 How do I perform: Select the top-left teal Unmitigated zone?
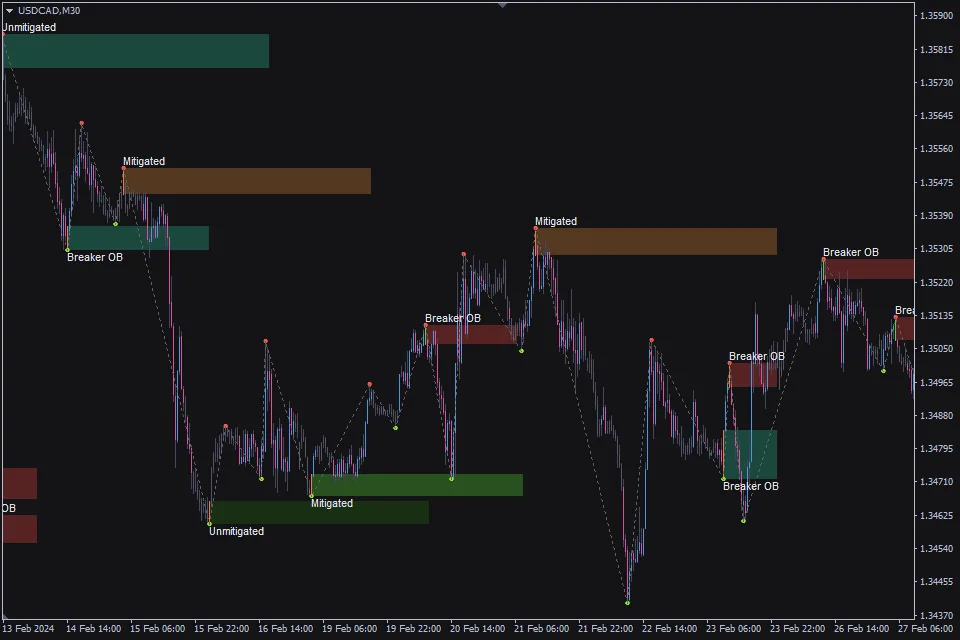coord(136,51)
